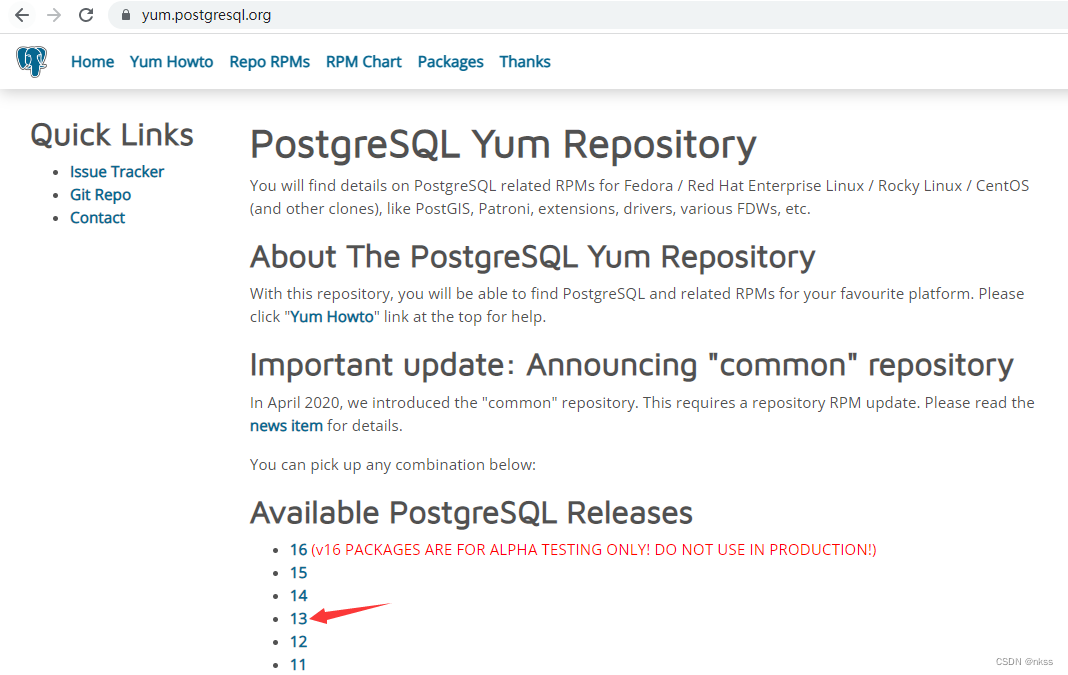
Task: Click "You can pick up any combination below:" text
Action: 393,465
